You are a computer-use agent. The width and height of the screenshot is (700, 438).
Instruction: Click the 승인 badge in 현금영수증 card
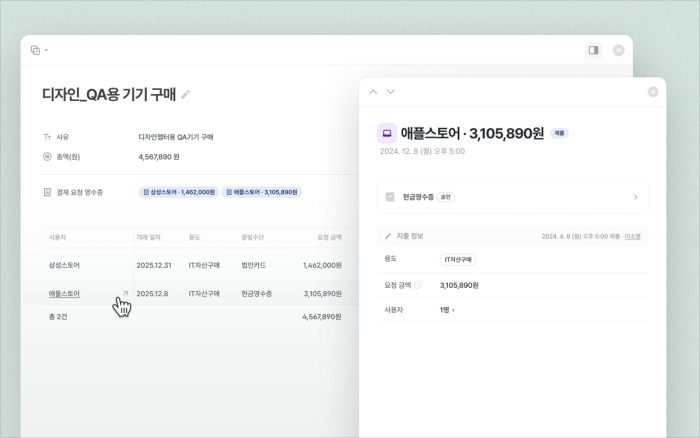446,197
